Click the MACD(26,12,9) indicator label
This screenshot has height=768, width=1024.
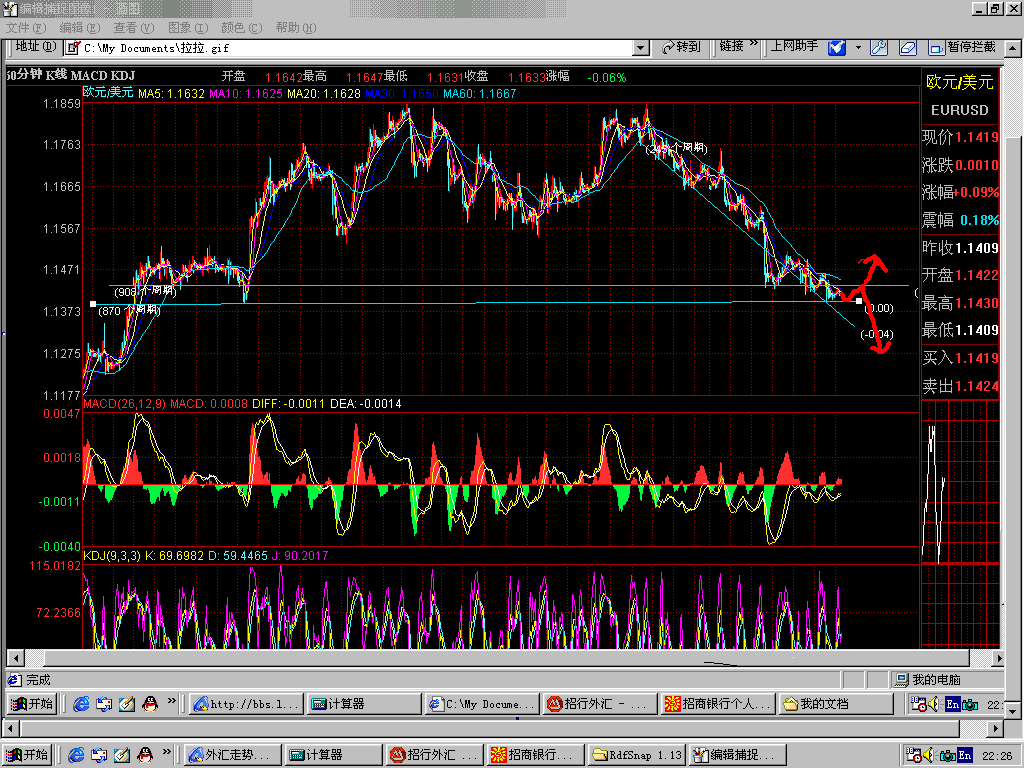[x=124, y=404]
